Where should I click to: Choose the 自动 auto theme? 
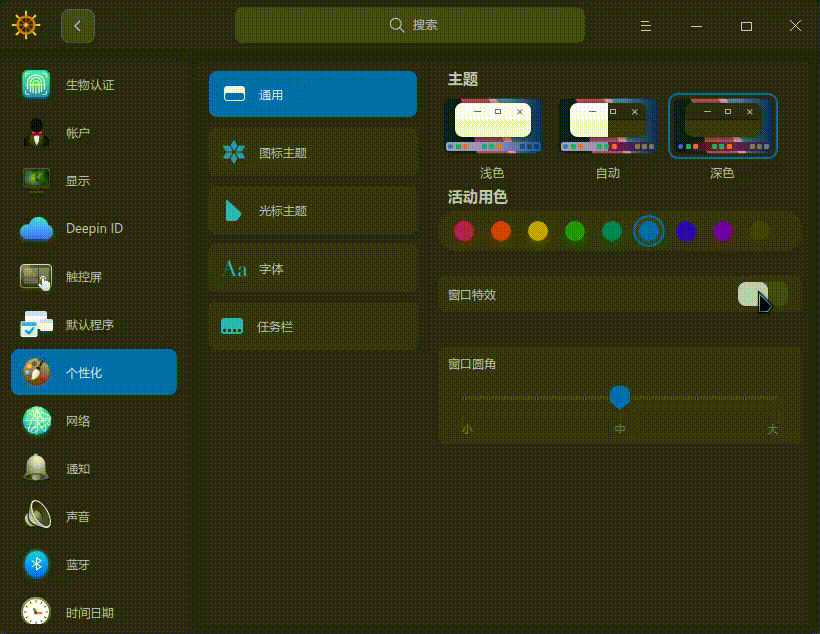click(x=607, y=126)
